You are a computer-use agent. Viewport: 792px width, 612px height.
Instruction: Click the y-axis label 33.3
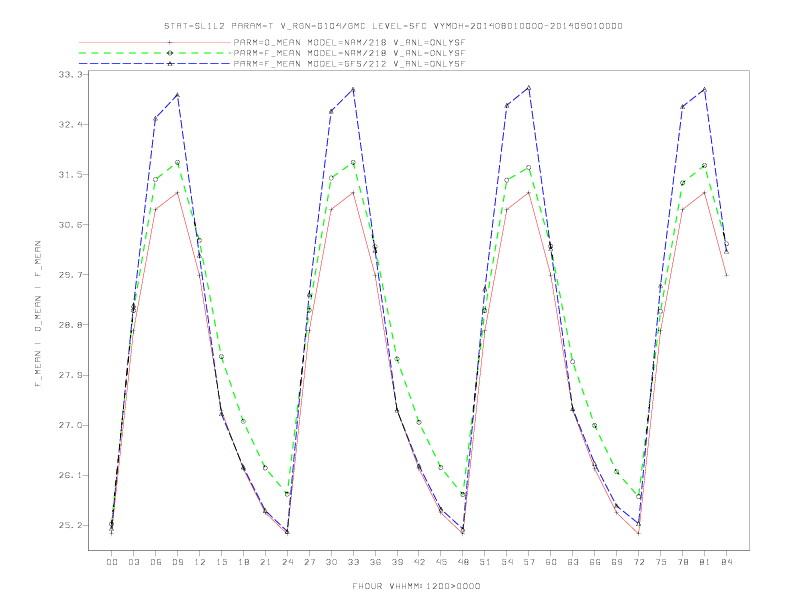(70, 74)
